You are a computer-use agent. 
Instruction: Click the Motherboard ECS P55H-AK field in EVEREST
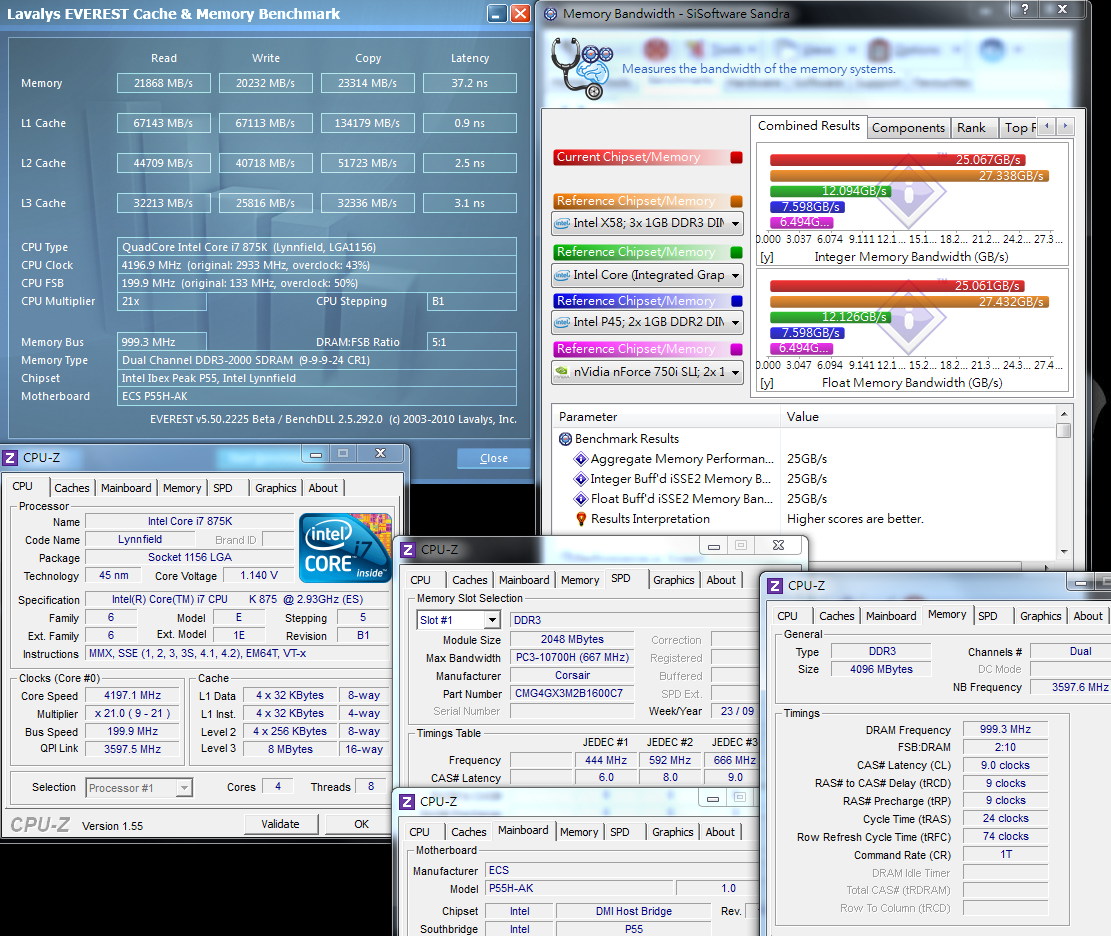(x=317, y=396)
